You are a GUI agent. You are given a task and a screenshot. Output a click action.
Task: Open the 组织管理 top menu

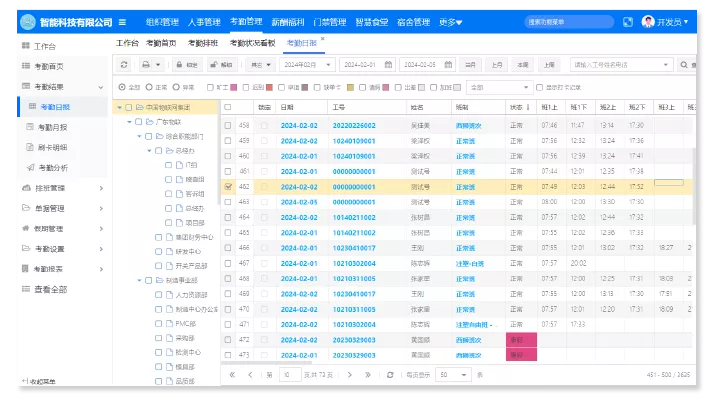(x=162, y=22)
